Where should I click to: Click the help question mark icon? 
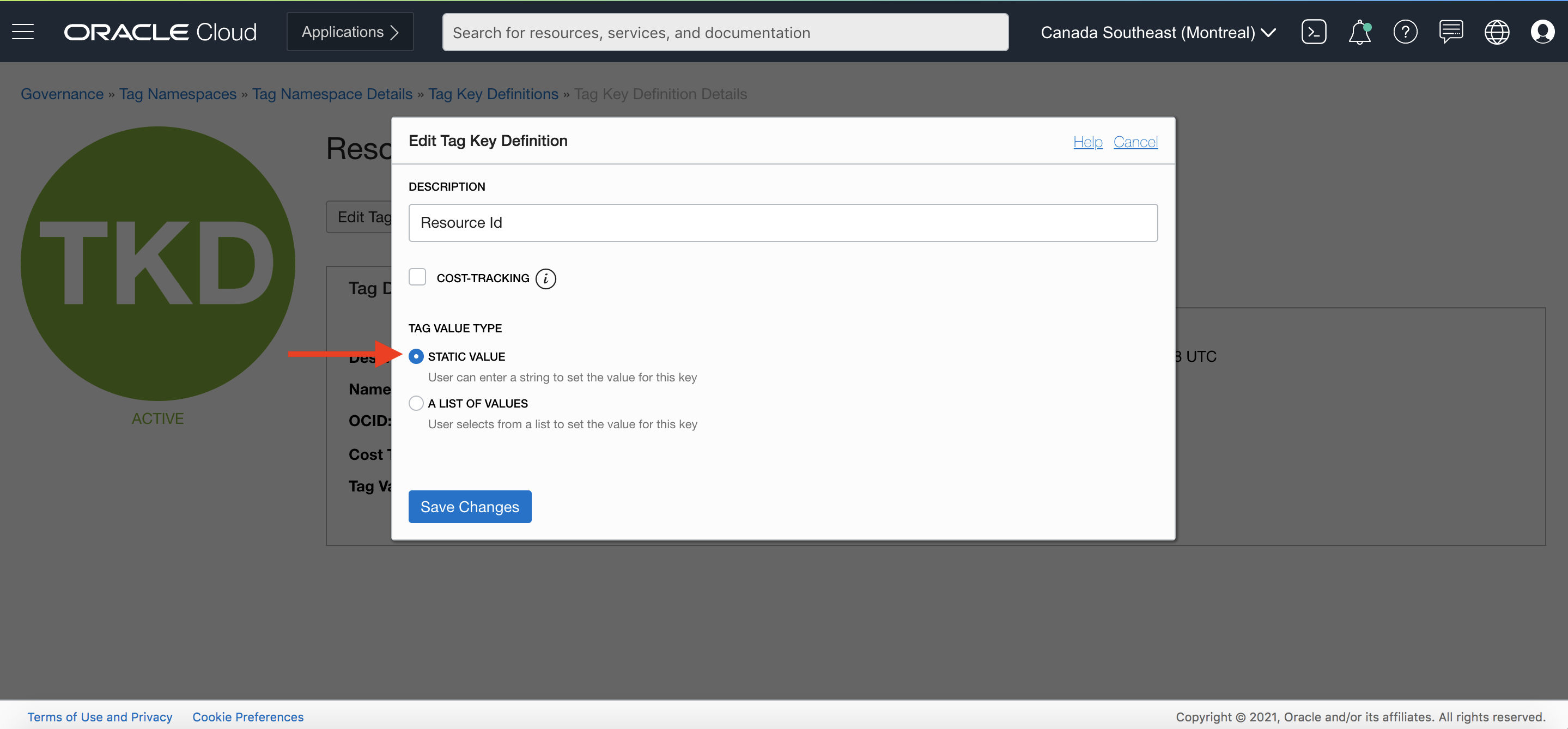[1405, 32]
